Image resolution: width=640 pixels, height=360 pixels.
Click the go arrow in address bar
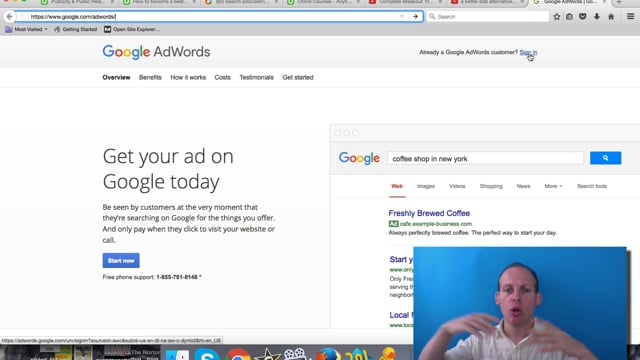pyautogui.click(x=416, y=17)
